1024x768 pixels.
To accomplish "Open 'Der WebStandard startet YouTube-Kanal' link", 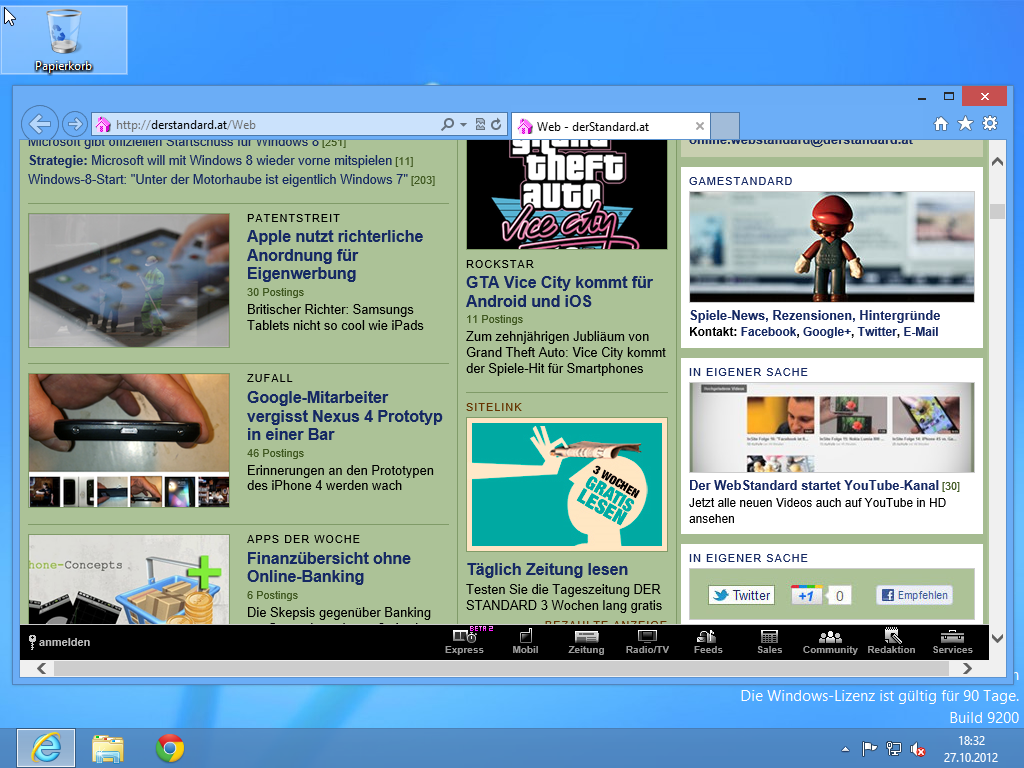I will (x=814, y=485).
